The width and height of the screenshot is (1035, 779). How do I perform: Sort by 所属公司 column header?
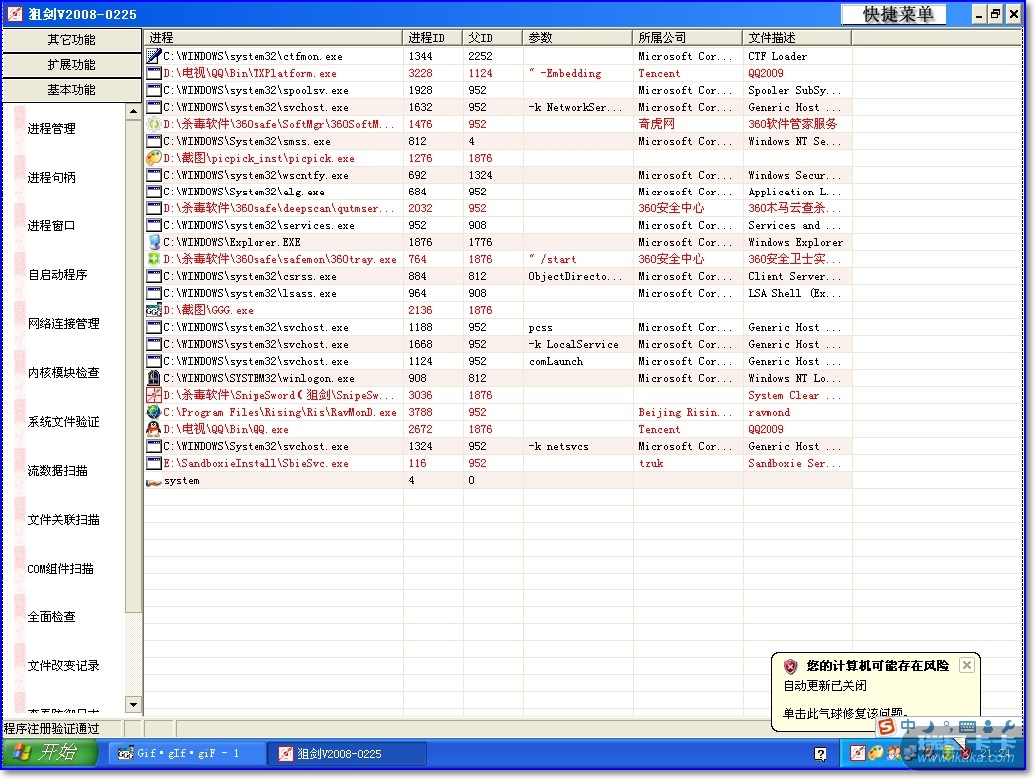(688, 38)
